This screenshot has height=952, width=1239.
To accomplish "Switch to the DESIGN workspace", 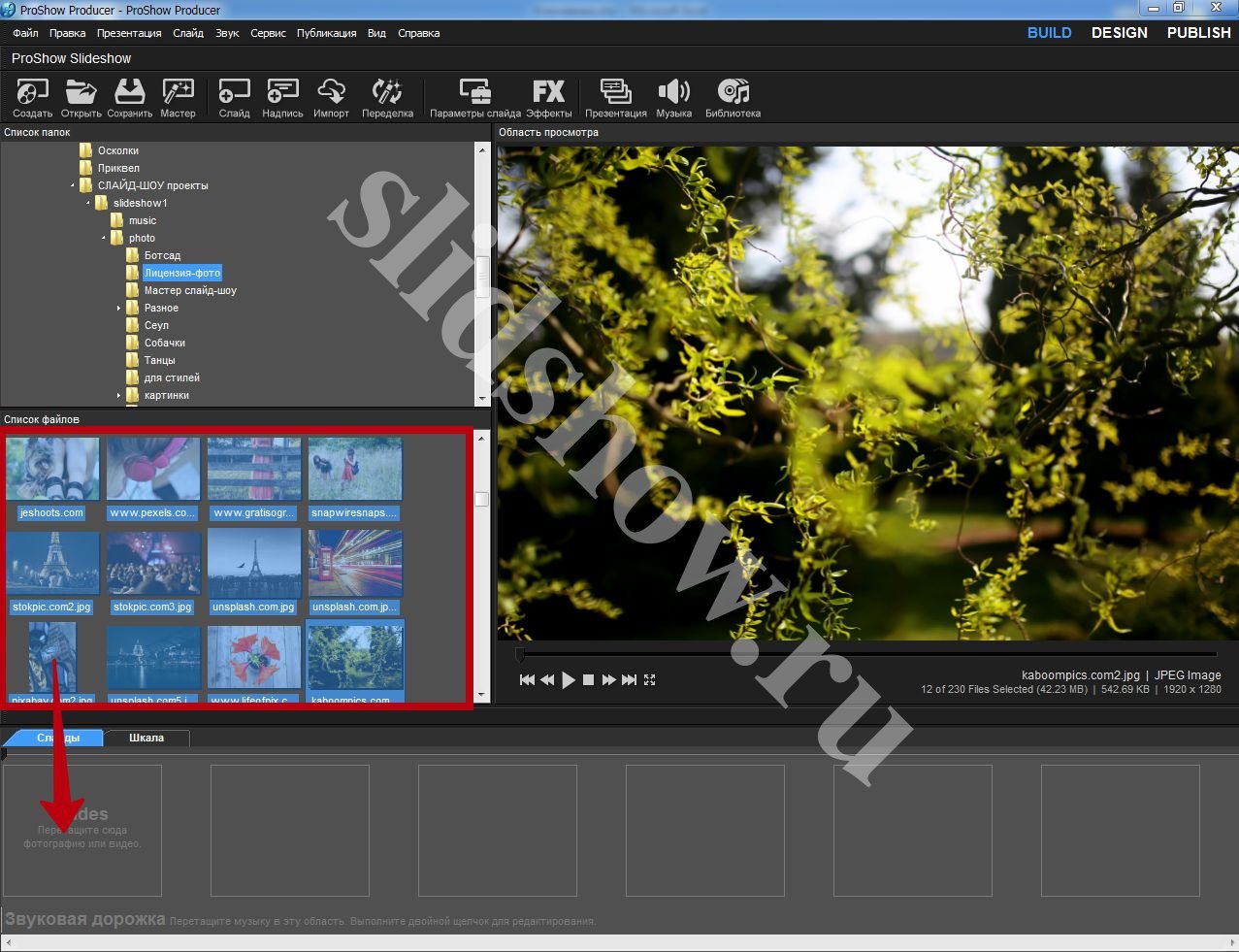I will click(1119, 33).
